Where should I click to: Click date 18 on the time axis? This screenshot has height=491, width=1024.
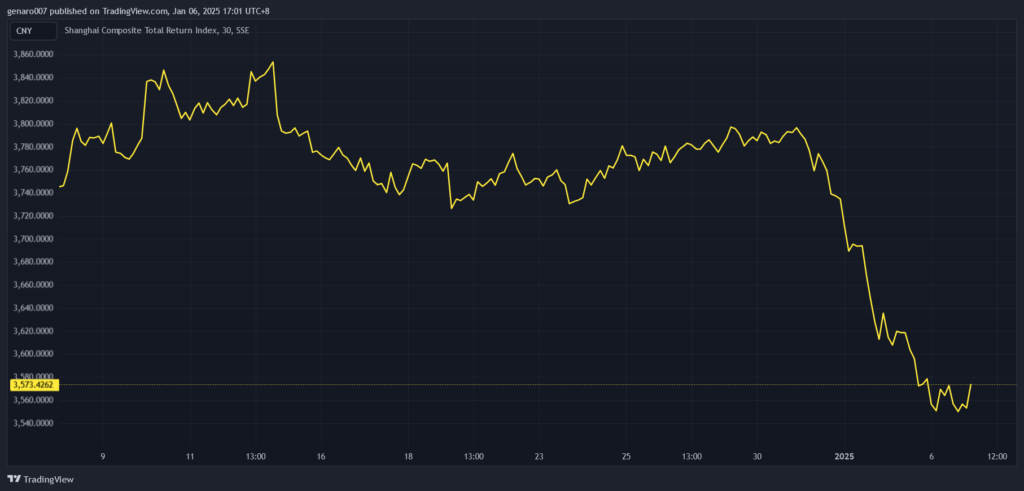[x=408, y=456]
